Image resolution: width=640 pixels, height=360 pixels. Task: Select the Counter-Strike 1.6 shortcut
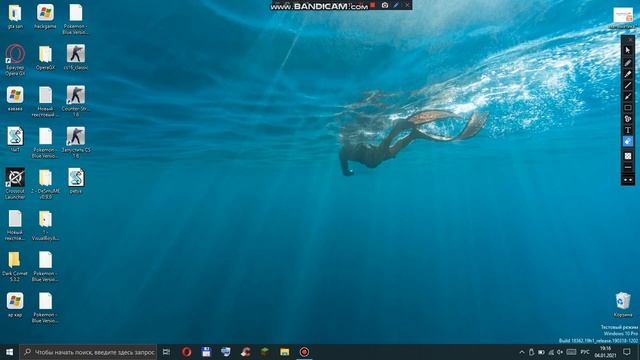pos(76,101)
